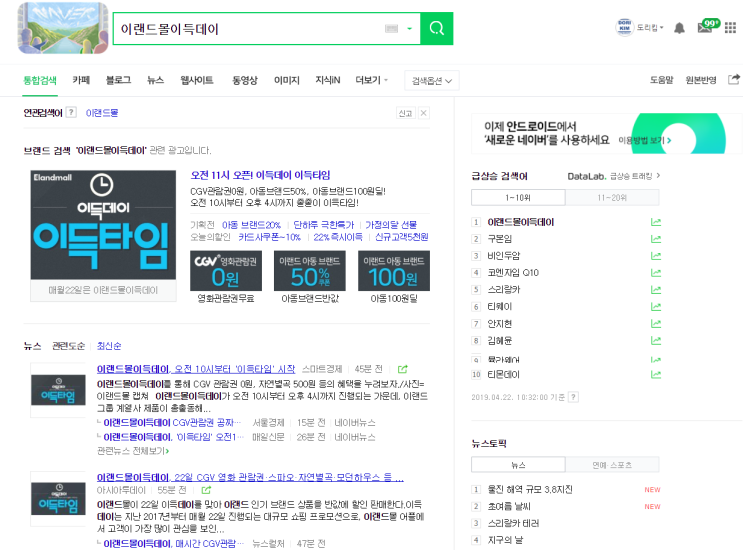Screen dimensions: 743x550
Task: Open the on-screen keyboard icon in search box
Action: click(391, 29)
